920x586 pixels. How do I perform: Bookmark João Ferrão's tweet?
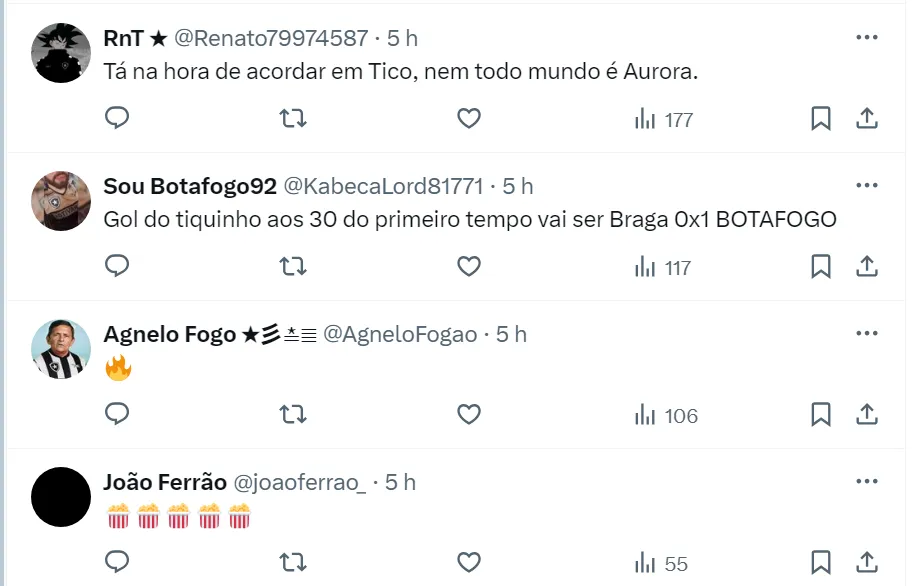[820, 563]
